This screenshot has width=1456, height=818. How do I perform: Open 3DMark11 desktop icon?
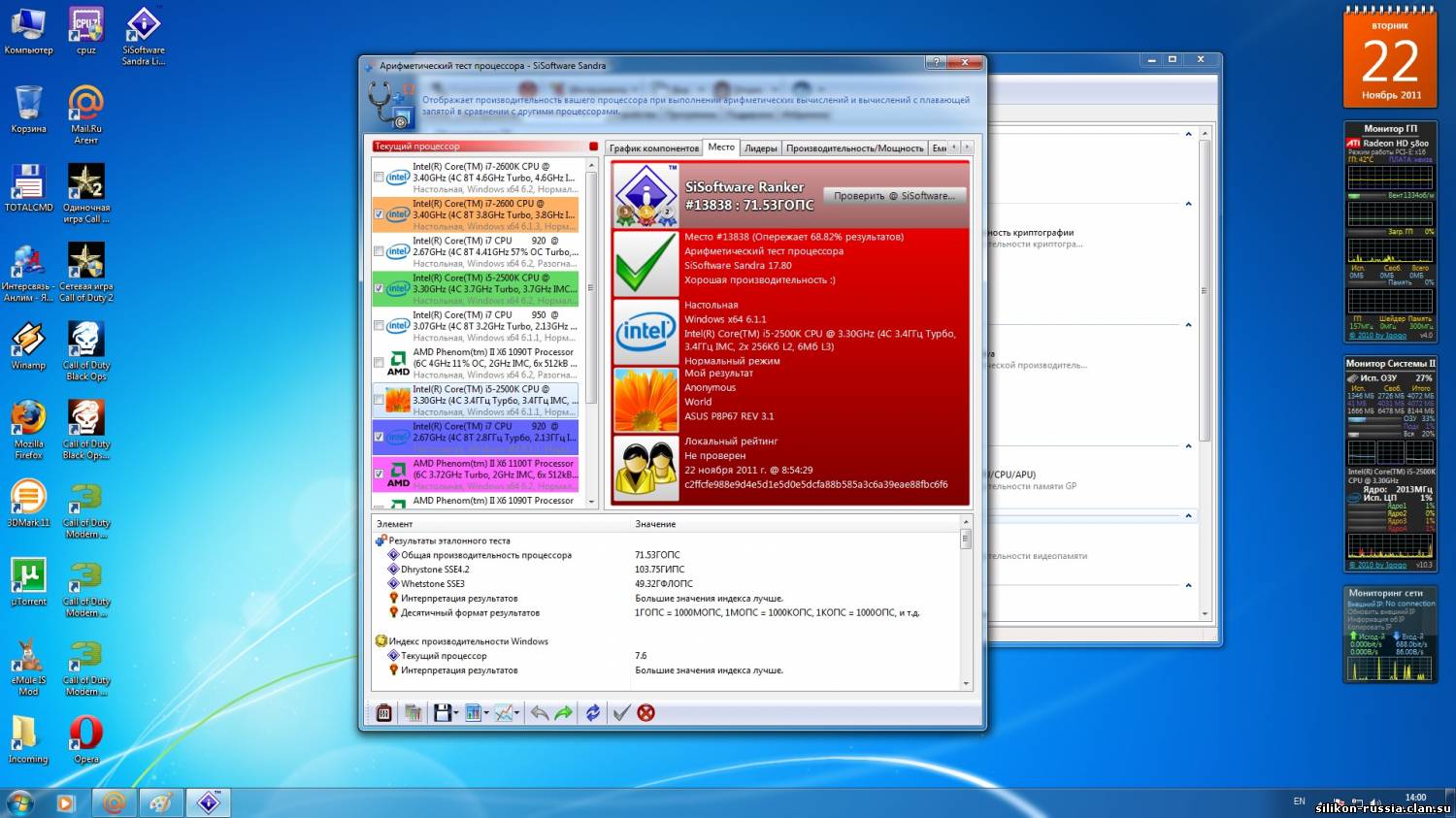(28, 504)
